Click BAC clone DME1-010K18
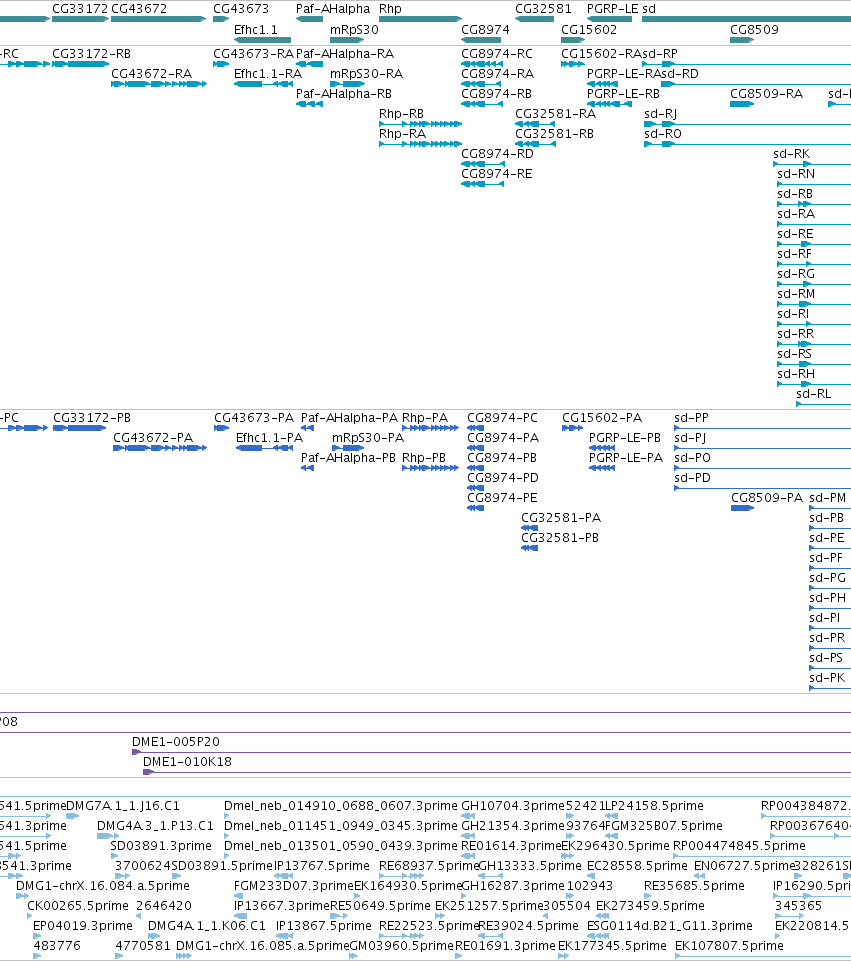The height and width of the screenshot is (961, 851). point(187,762)
